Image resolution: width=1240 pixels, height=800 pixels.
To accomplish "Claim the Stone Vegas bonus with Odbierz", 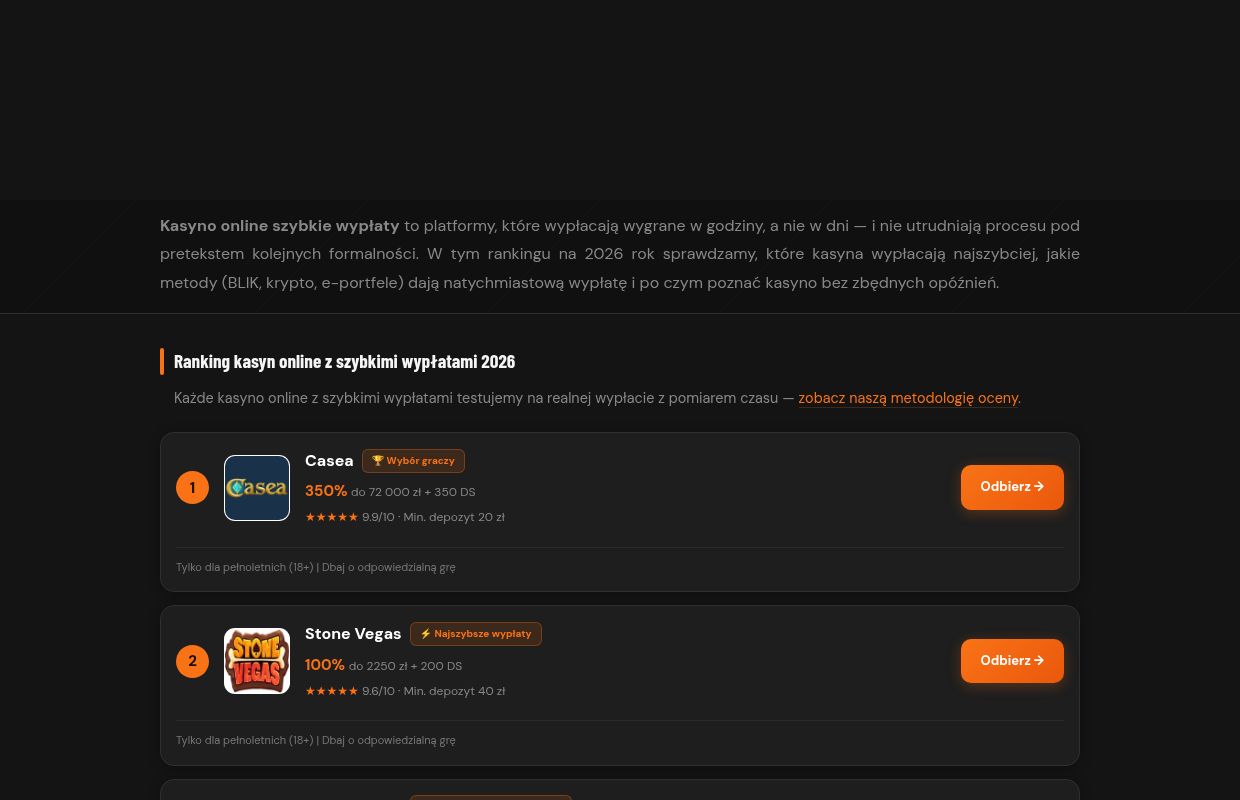I will coord(1012,661).
